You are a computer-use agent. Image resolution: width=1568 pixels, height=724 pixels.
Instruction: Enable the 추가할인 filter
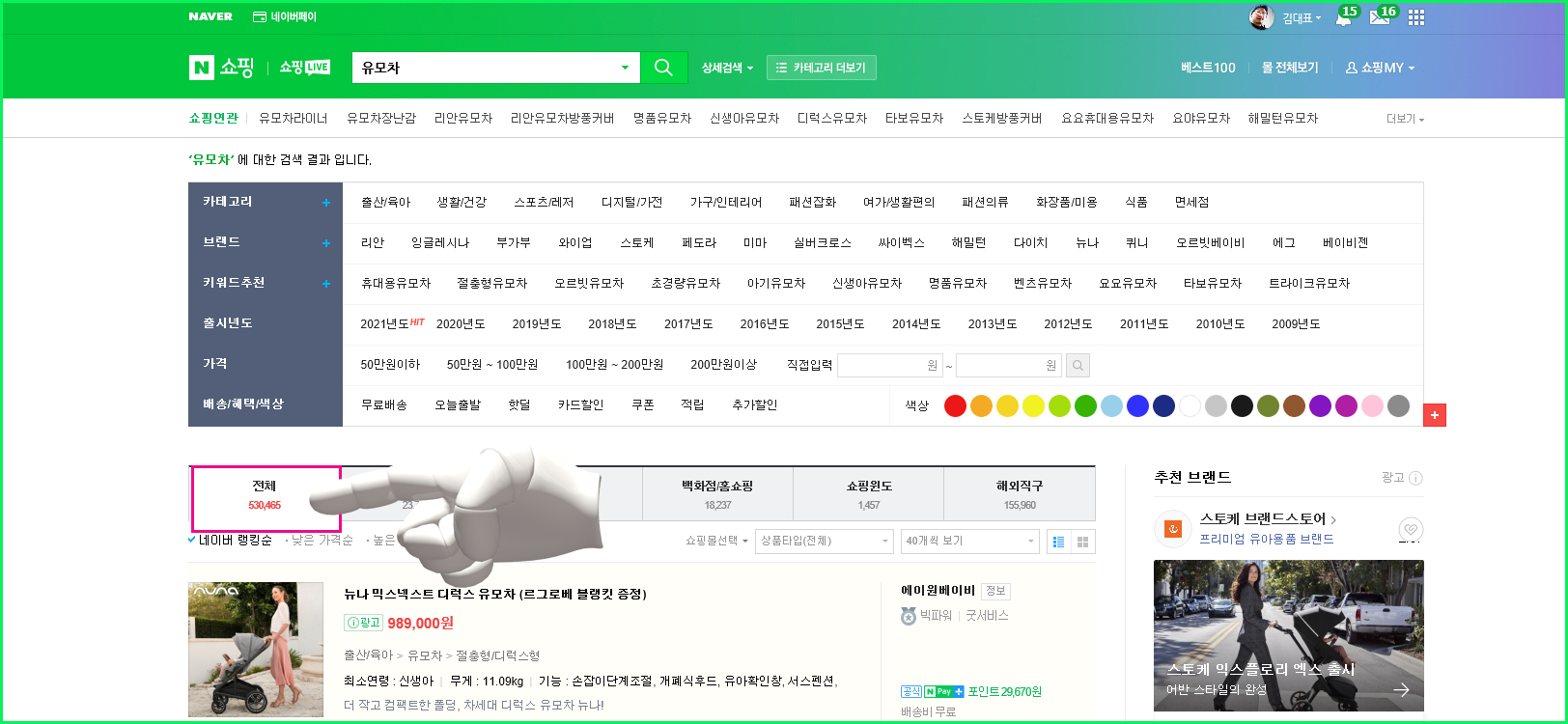pyautogui.click(x=755, y=404)
